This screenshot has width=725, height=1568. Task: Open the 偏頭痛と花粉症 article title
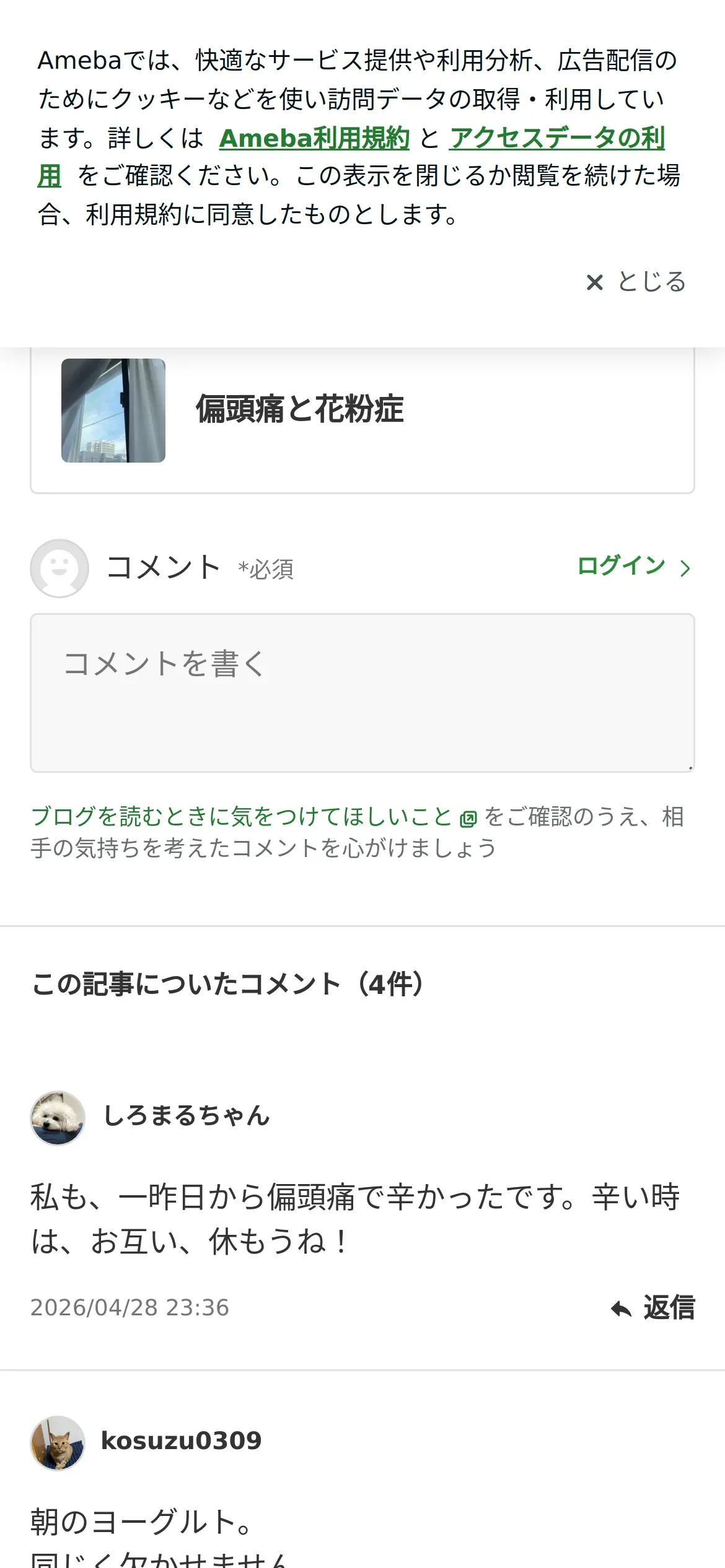pos(300,409)
